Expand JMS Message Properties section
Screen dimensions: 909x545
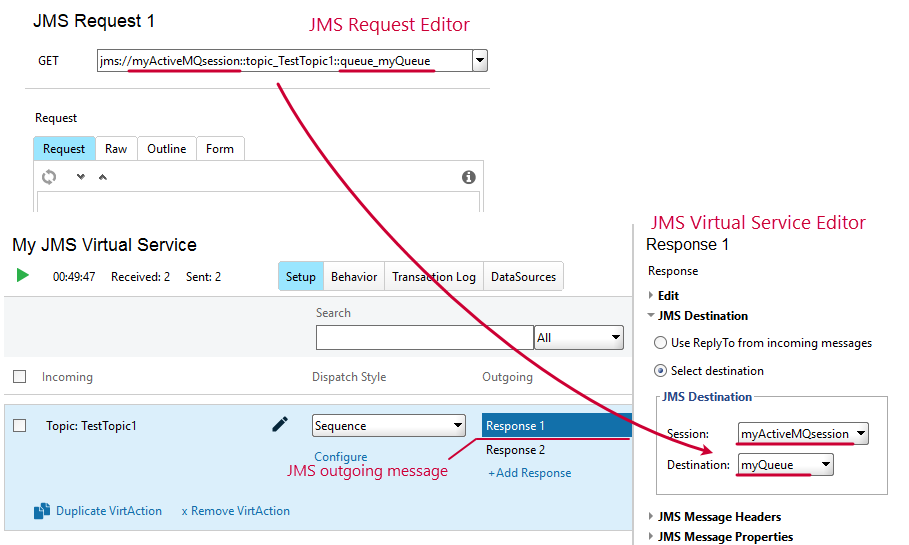coord(651,536)
